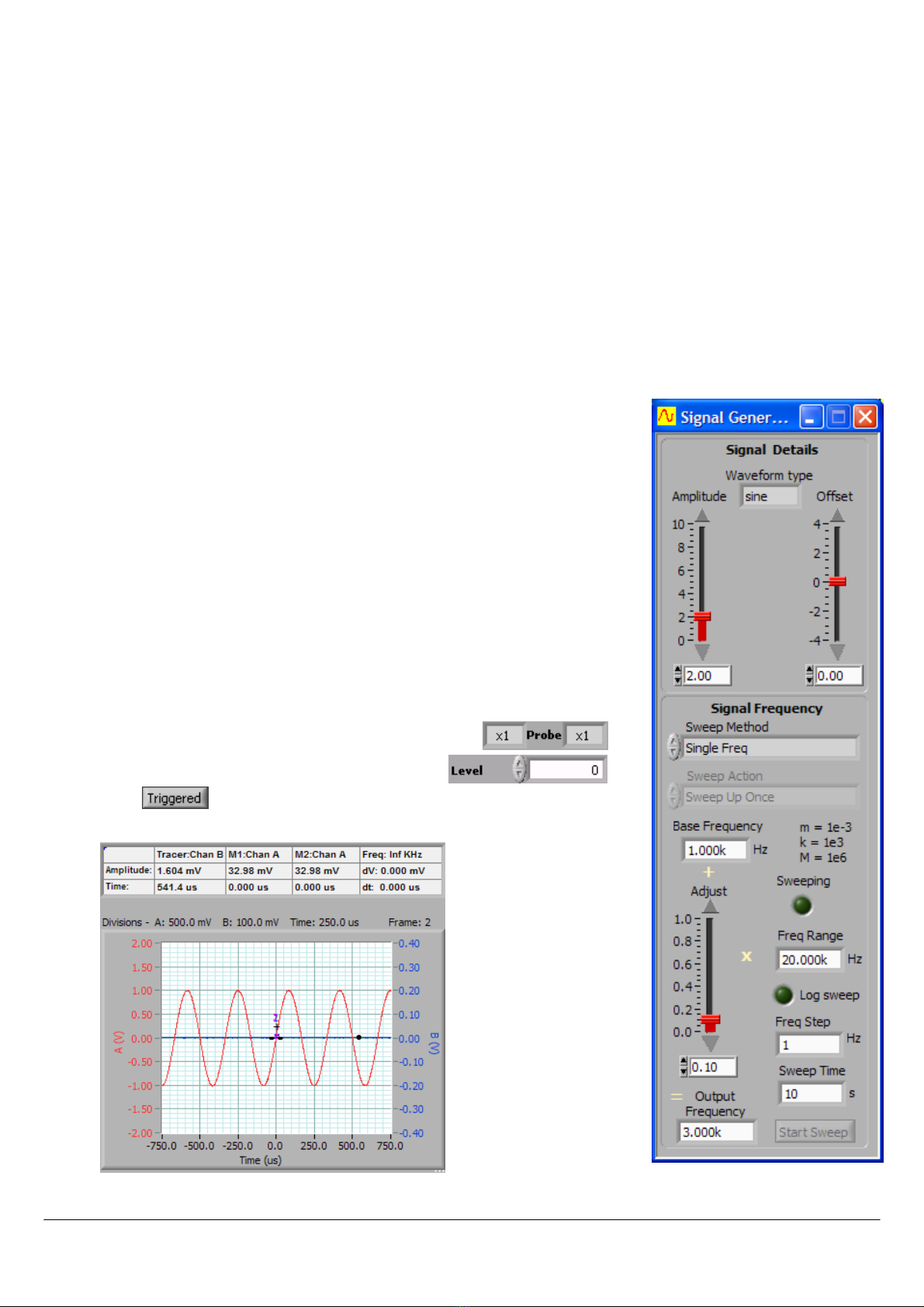Viewport: 924px width, 1307px height.
Task: Click the Adjust 0.10 value field
Action: click(712, 1067)
